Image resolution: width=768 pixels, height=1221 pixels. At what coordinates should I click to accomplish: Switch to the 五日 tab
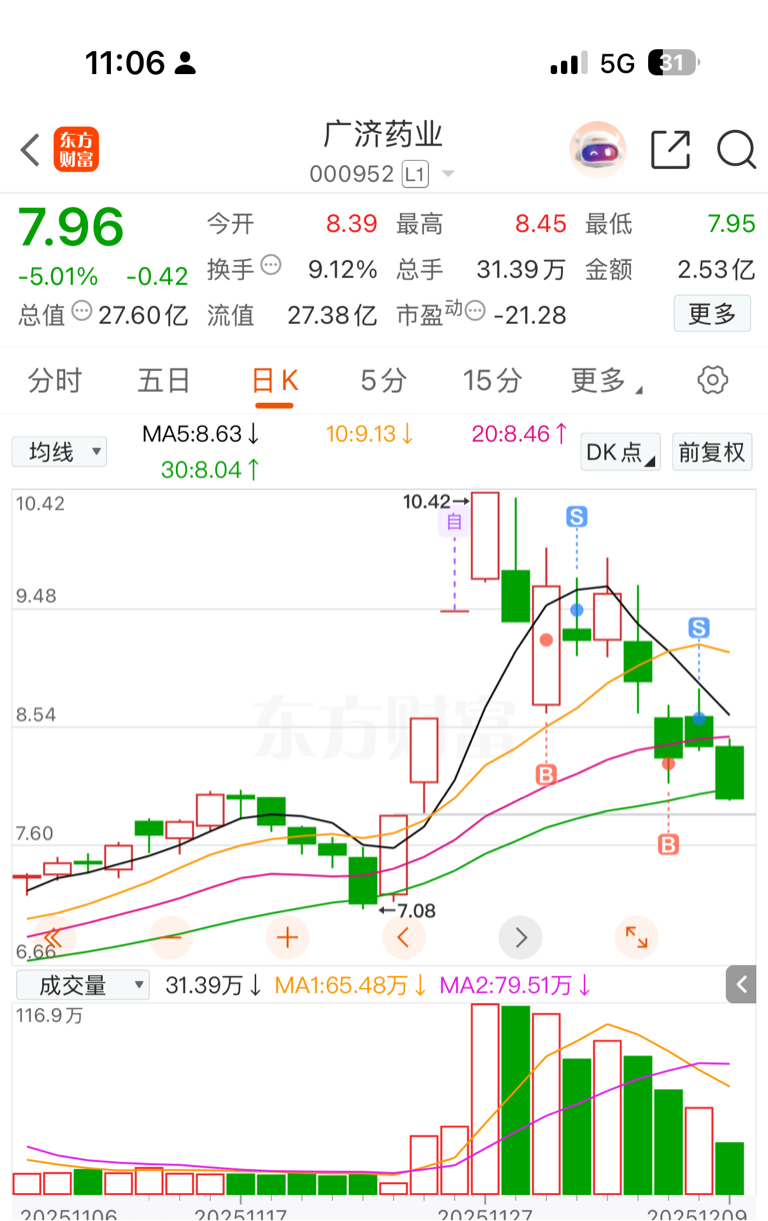[x=164, y=381]
